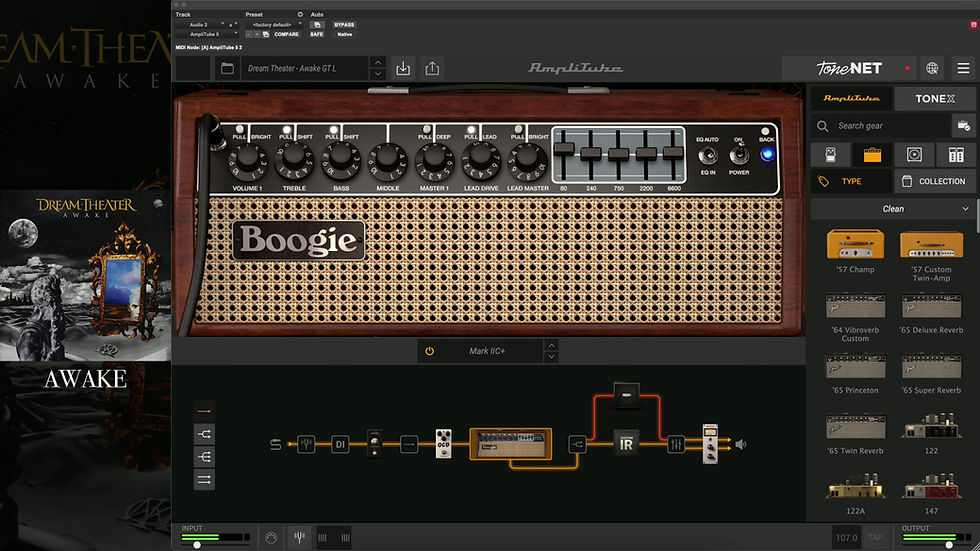Open the hamburger main menu
Viewport: 980px width, 551px height.
tap(963, 68)
